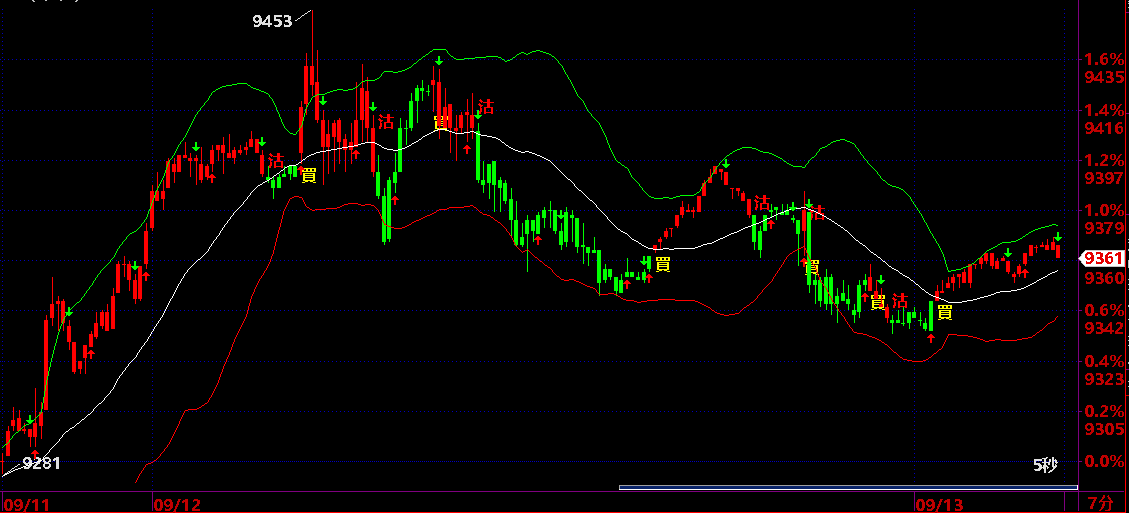
Task: Click the 1.6% label on the right axis
Action: pyautogui.click(x=1101, y=60)
